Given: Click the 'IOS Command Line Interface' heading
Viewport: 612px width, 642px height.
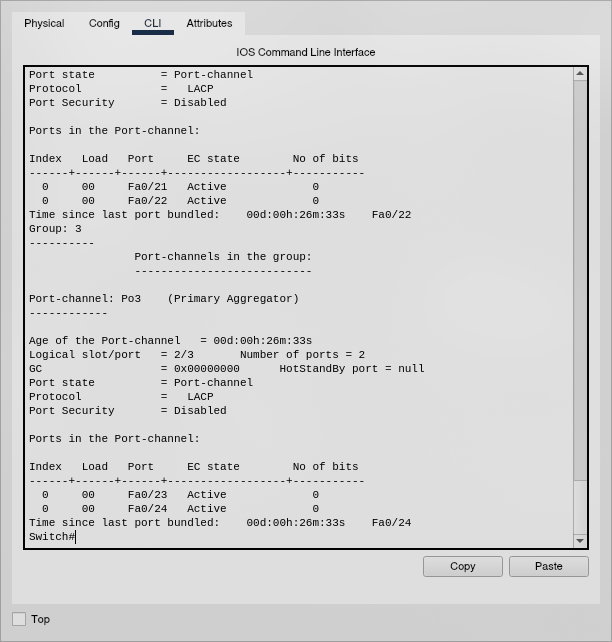Looking at the screenshot, I should (306, 52).
